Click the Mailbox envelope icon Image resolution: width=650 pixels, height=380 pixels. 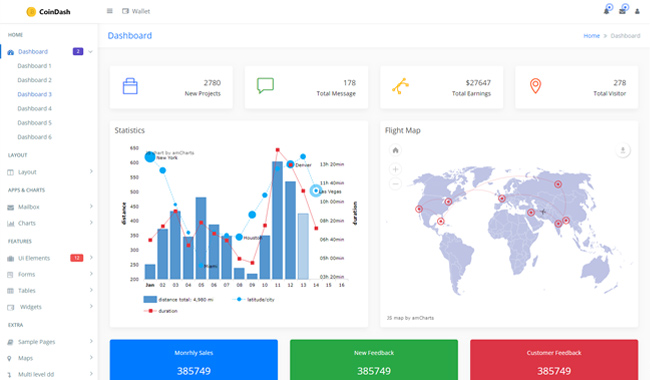coord(10,207)
